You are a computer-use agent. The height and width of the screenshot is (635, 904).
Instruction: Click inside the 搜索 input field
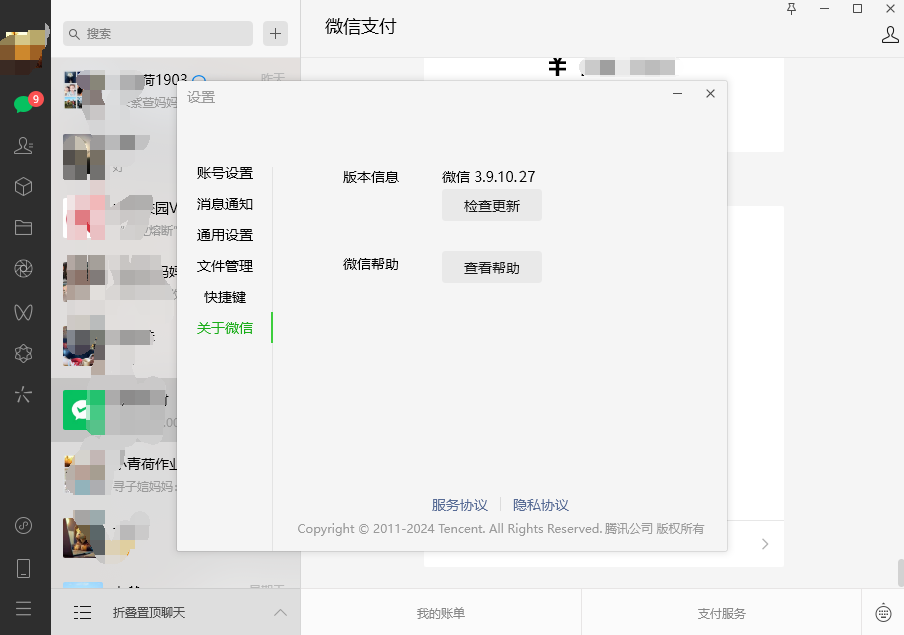[x=157, y=33]
